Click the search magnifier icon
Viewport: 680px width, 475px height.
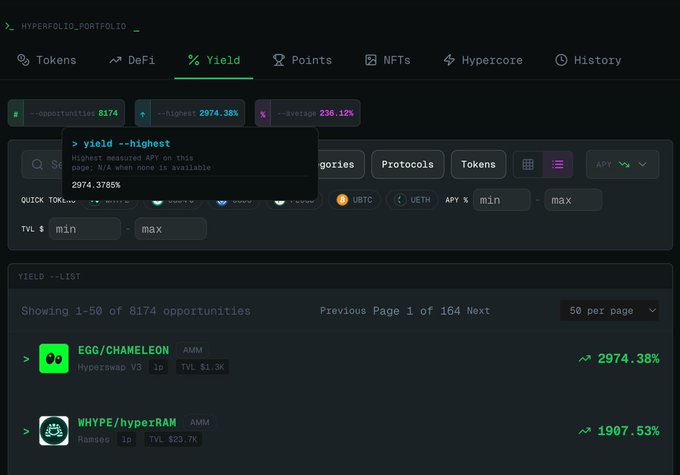click(37, 164)
